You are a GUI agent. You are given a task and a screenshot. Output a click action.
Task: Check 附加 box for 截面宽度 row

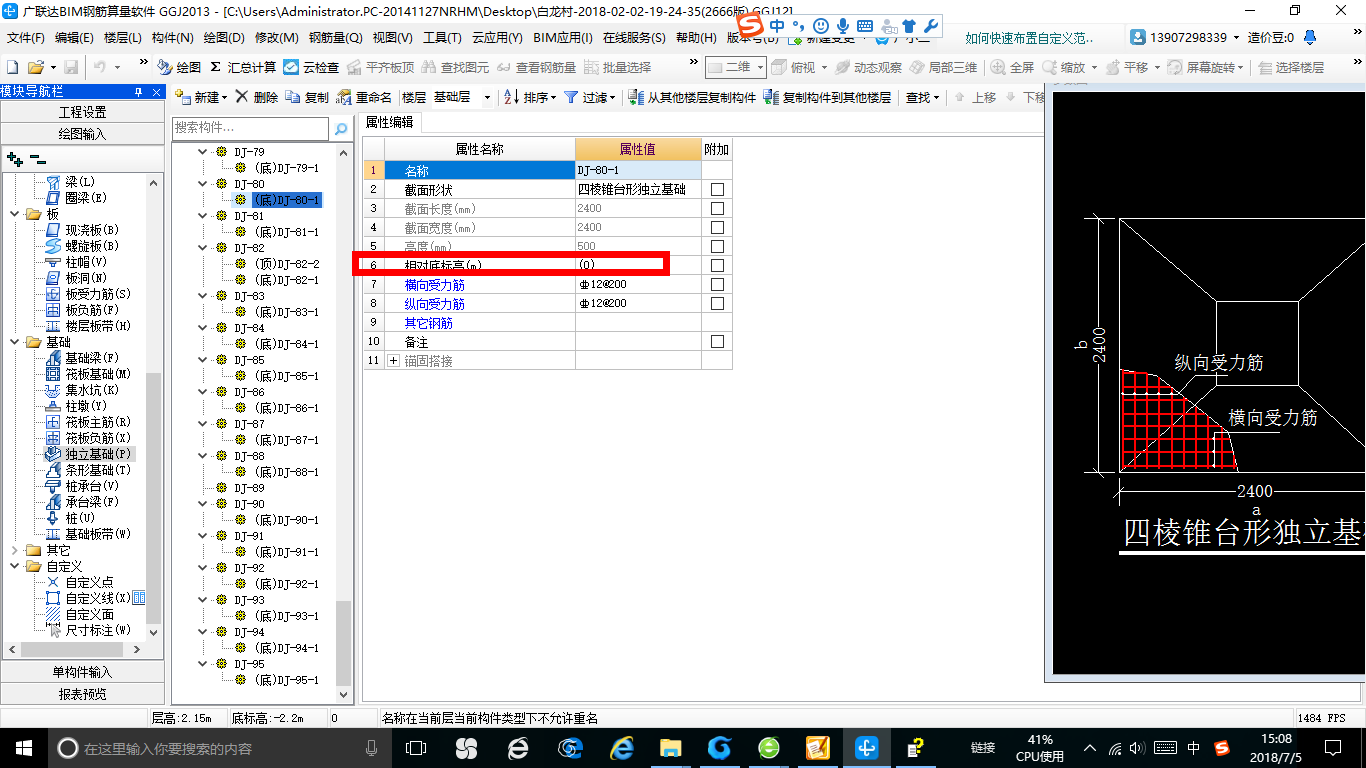coord(717,227)
